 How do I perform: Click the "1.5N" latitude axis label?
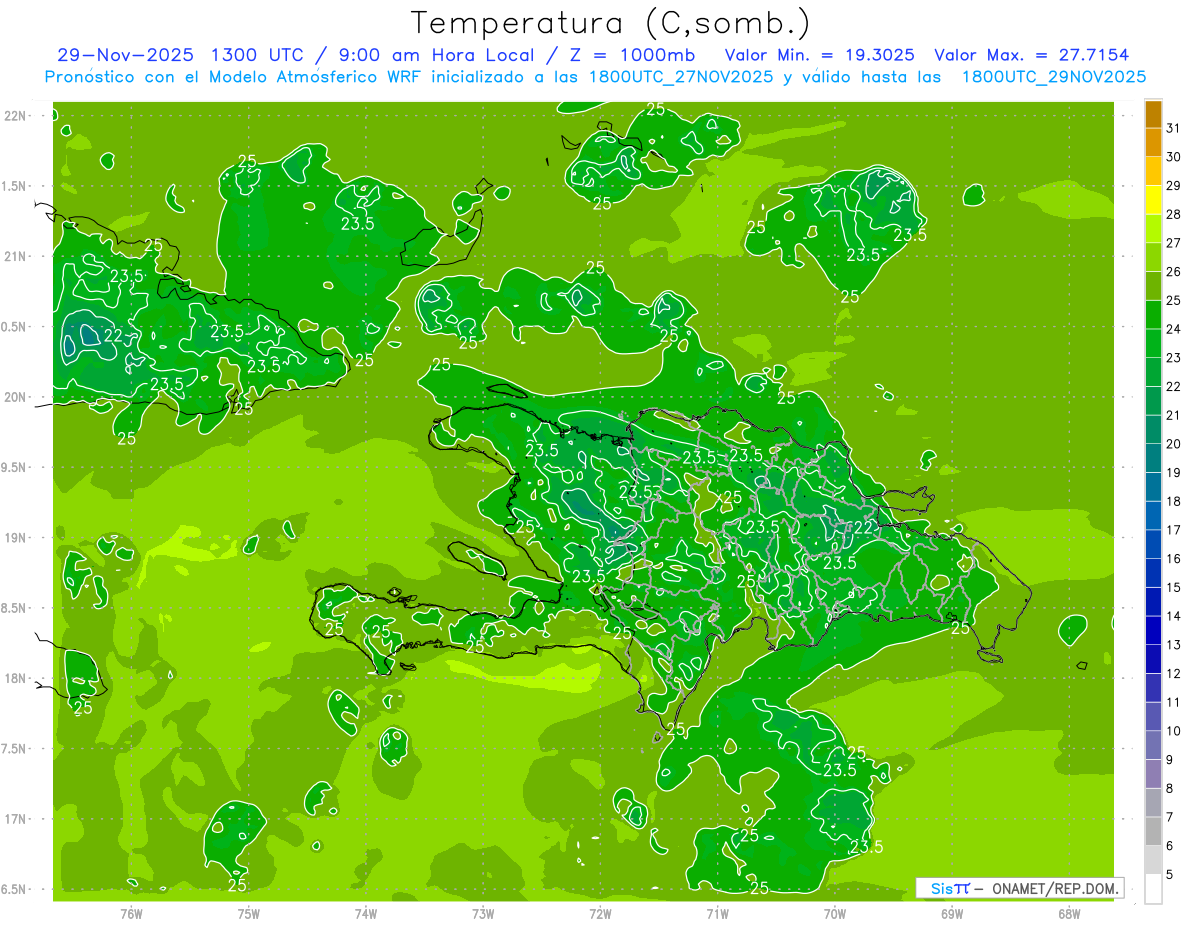15,186
